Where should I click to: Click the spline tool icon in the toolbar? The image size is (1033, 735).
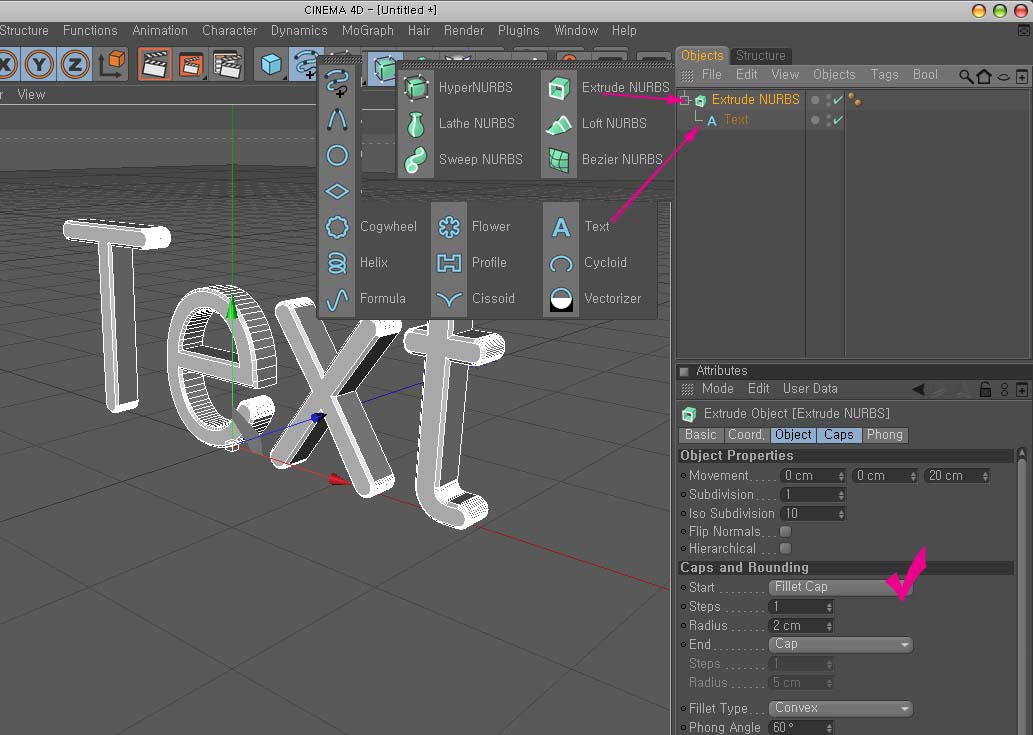coord(305,65)
